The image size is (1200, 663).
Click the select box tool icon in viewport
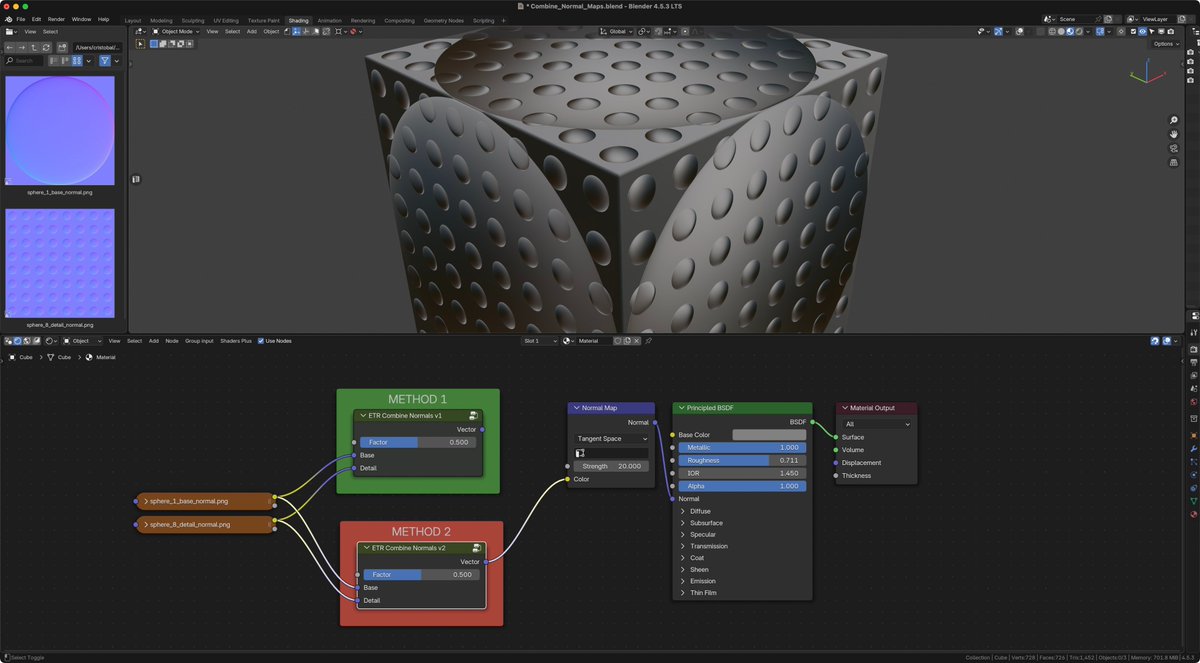(140, 44)
